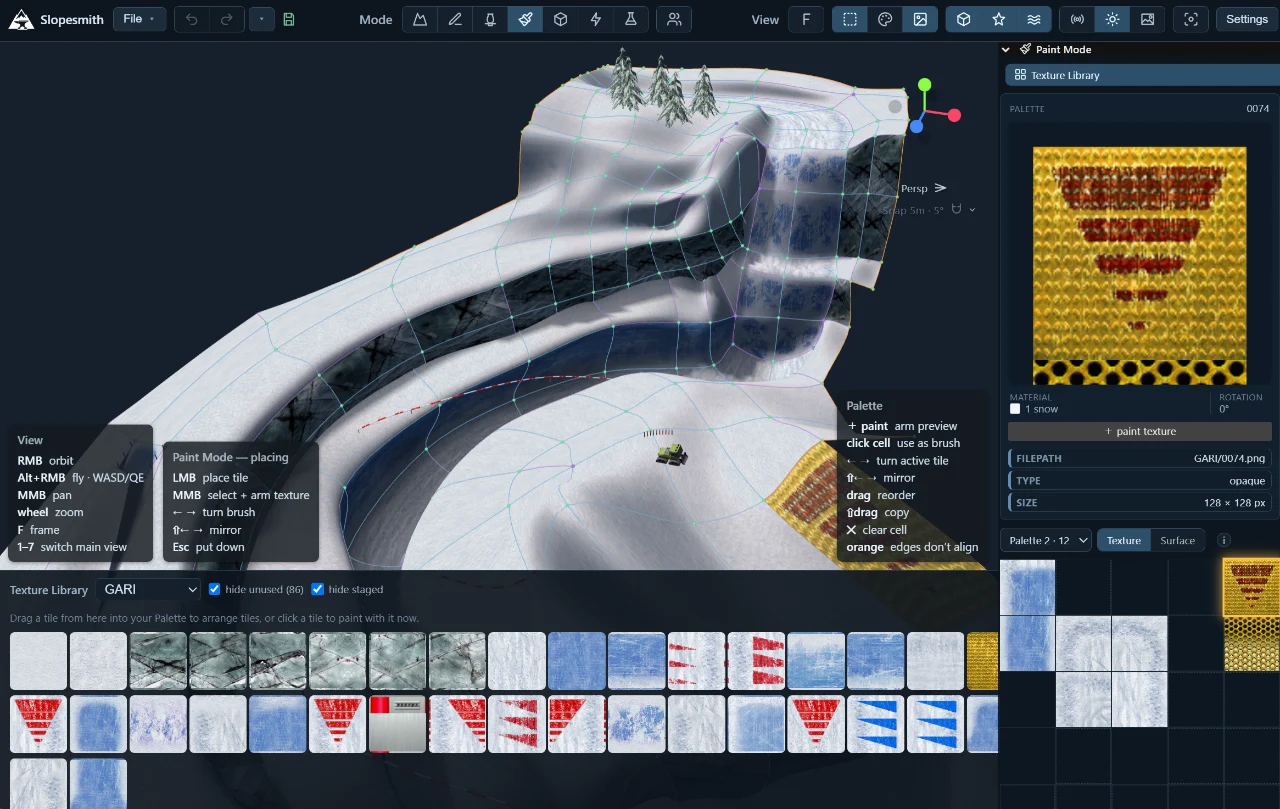Open the File dropdown menu

[x=140, y=19]
